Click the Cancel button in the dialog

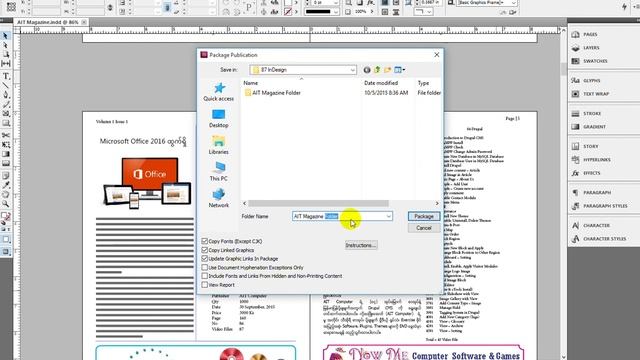click(424, 228)
